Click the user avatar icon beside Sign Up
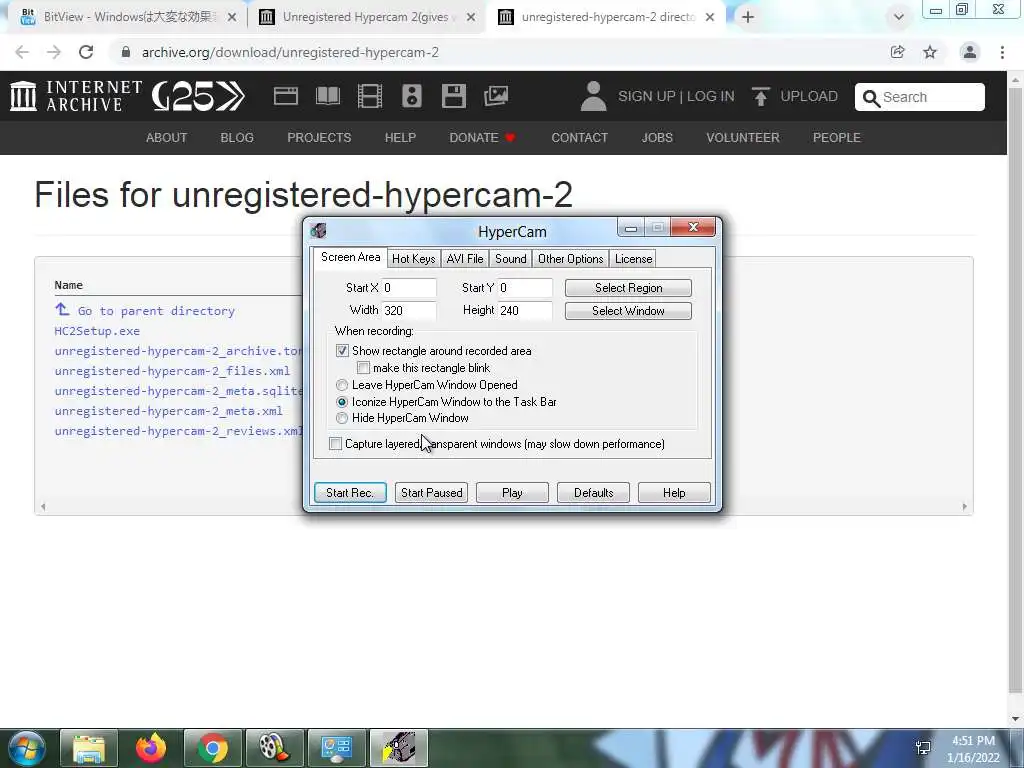 pyautogui.click(x=593, y=96)
